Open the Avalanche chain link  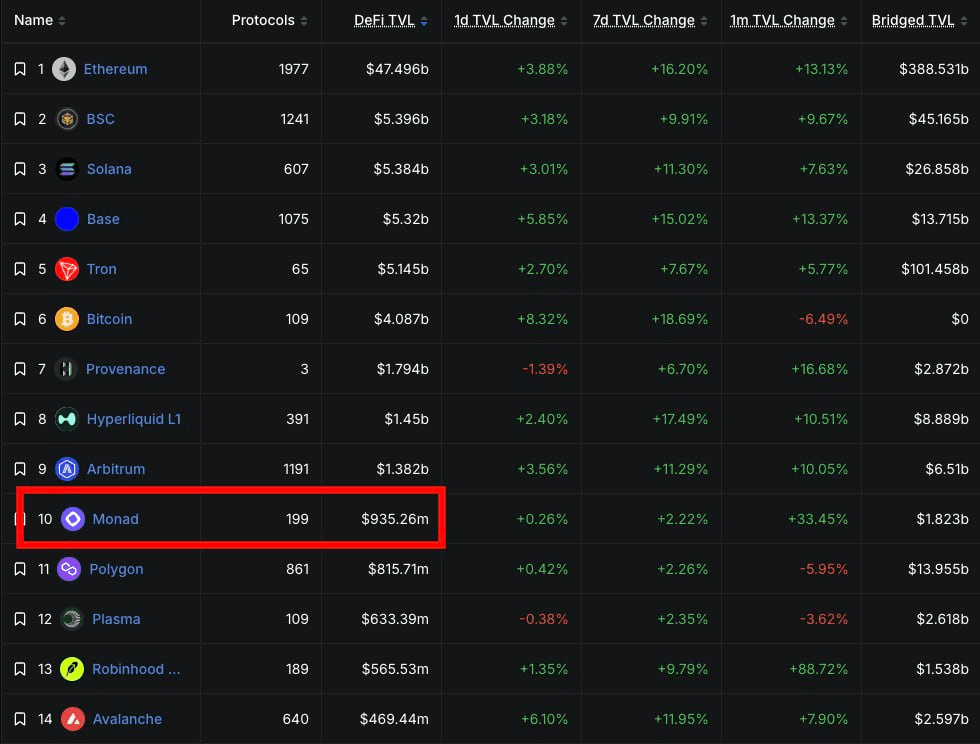pyautogui.click(x=128, y=719)
